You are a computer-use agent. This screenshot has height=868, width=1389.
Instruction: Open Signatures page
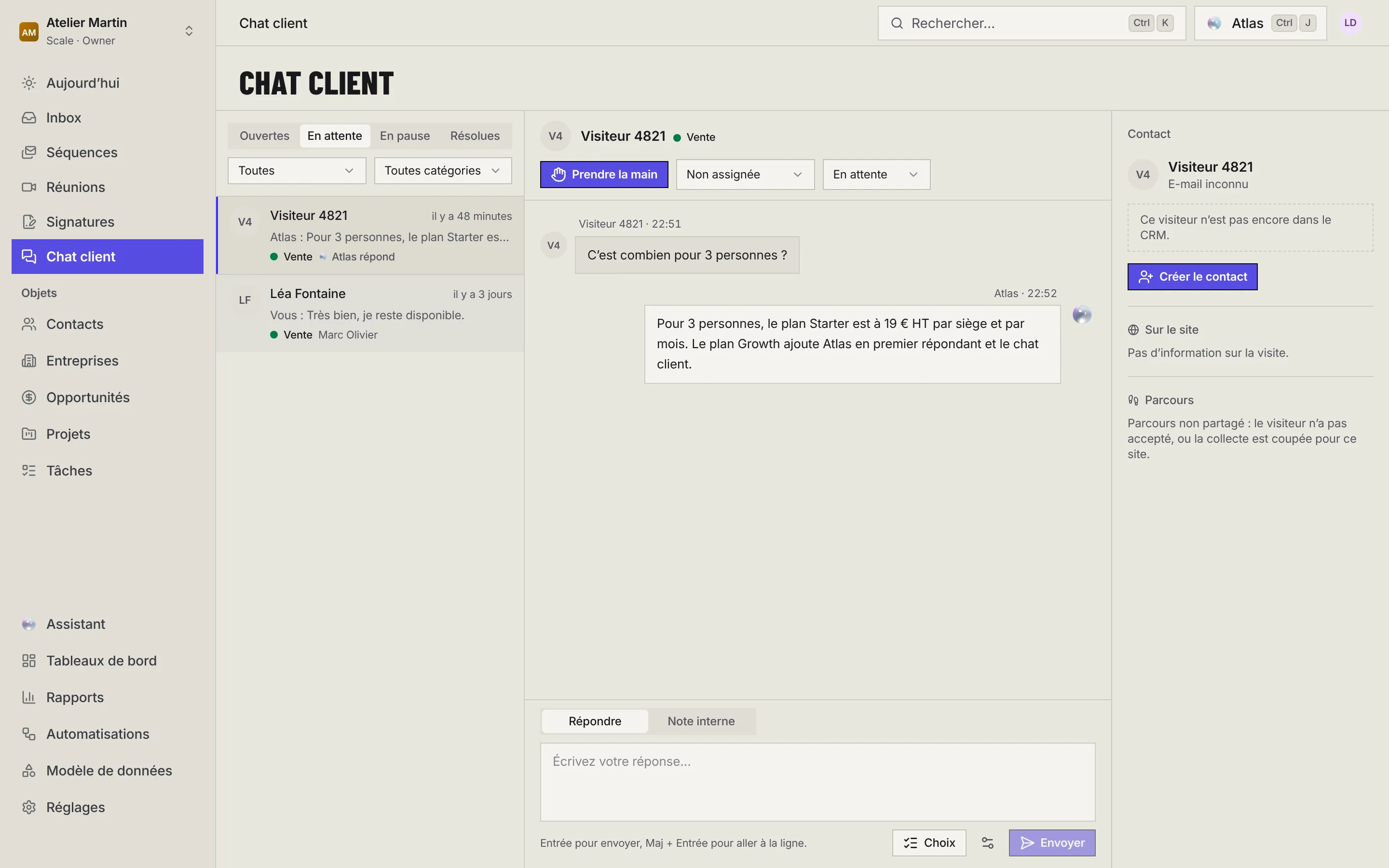pyautogui.click(x=108, y=222)
